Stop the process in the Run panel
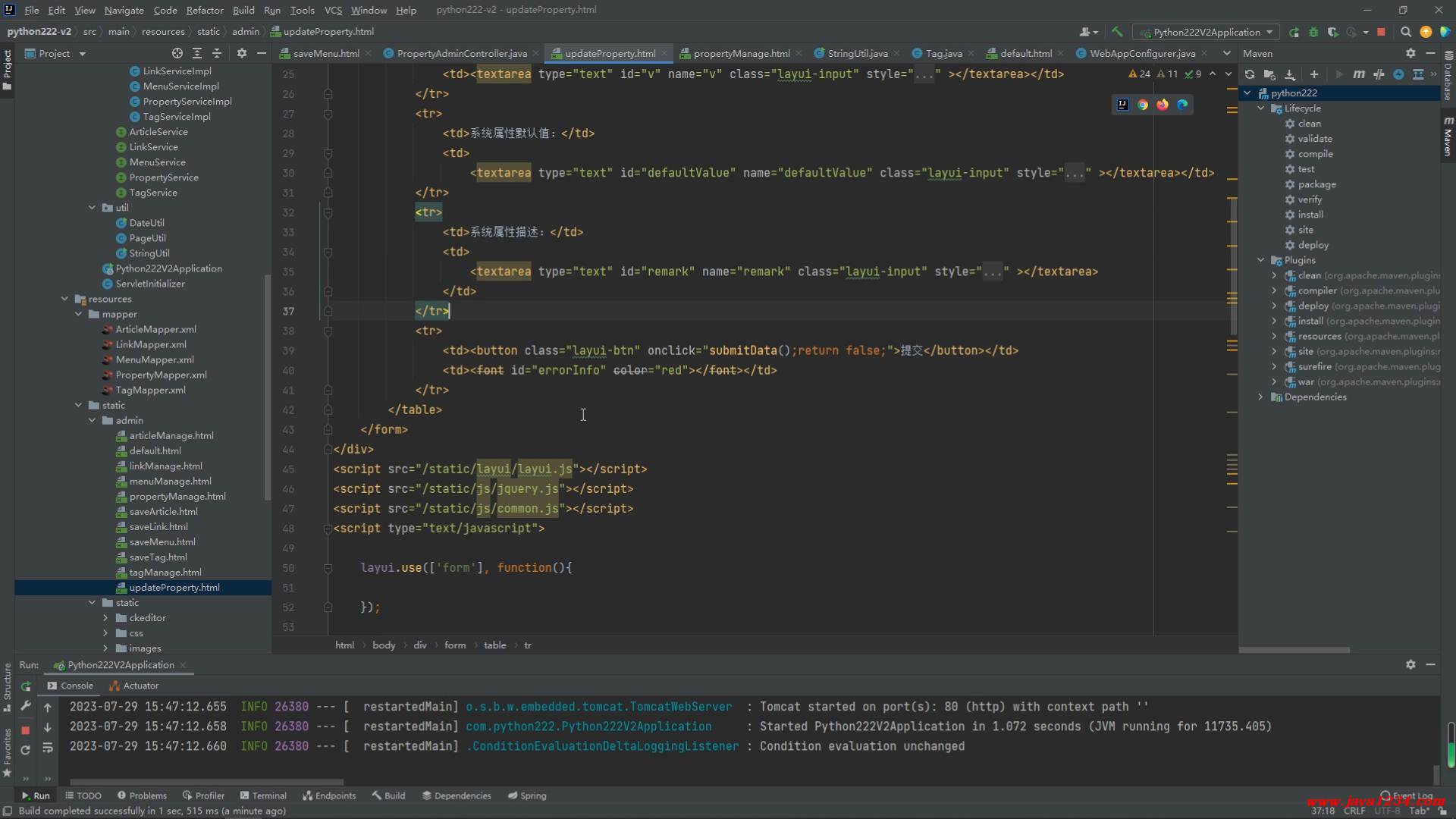Screen dimensions: 1456x819 [25, 730]
